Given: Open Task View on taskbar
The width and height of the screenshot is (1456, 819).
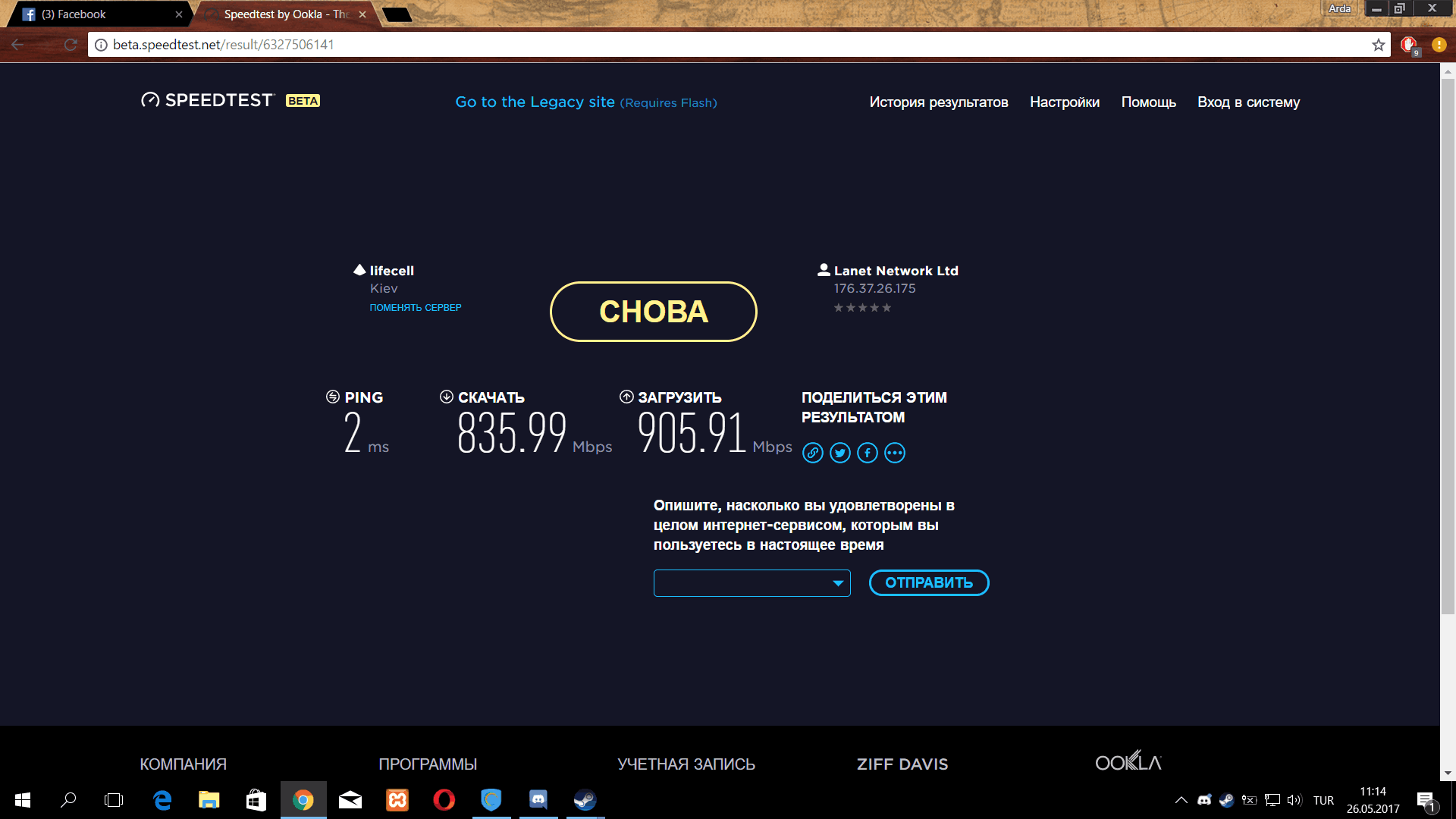Looking at the screenshot, I should tap(114, 800).
